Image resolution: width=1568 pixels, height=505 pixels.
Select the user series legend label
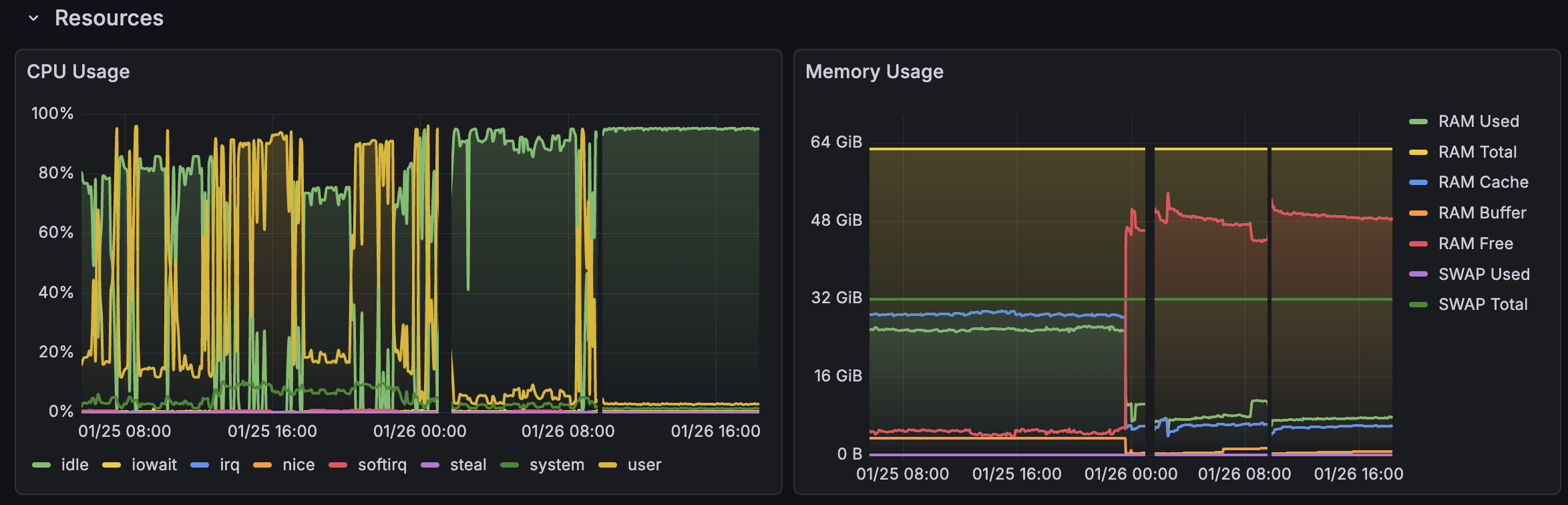pyautogui.click(x=644, y=465)
